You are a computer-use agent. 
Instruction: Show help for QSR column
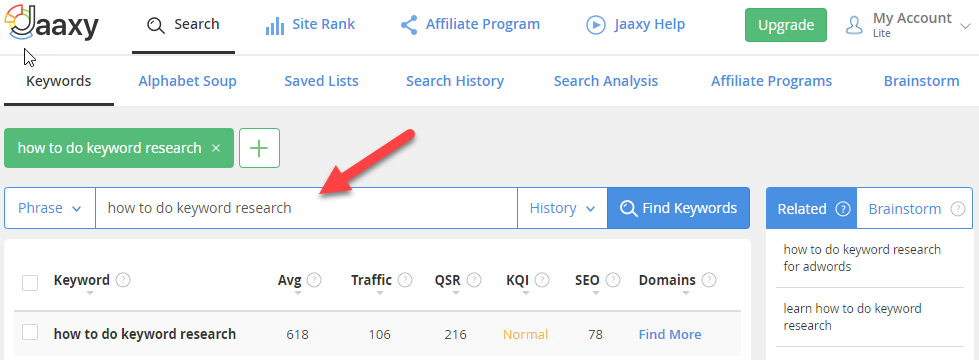(474, 280)
